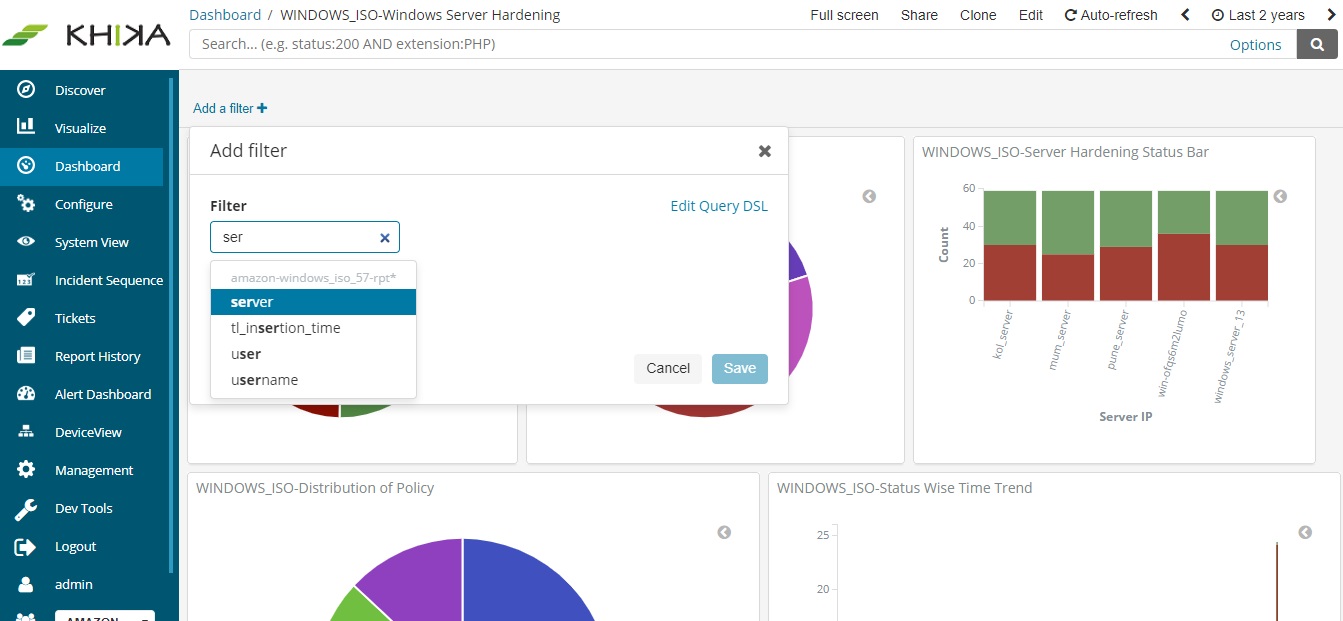Click Logout in sidebar
The image size is (1343, 621).
76,546
